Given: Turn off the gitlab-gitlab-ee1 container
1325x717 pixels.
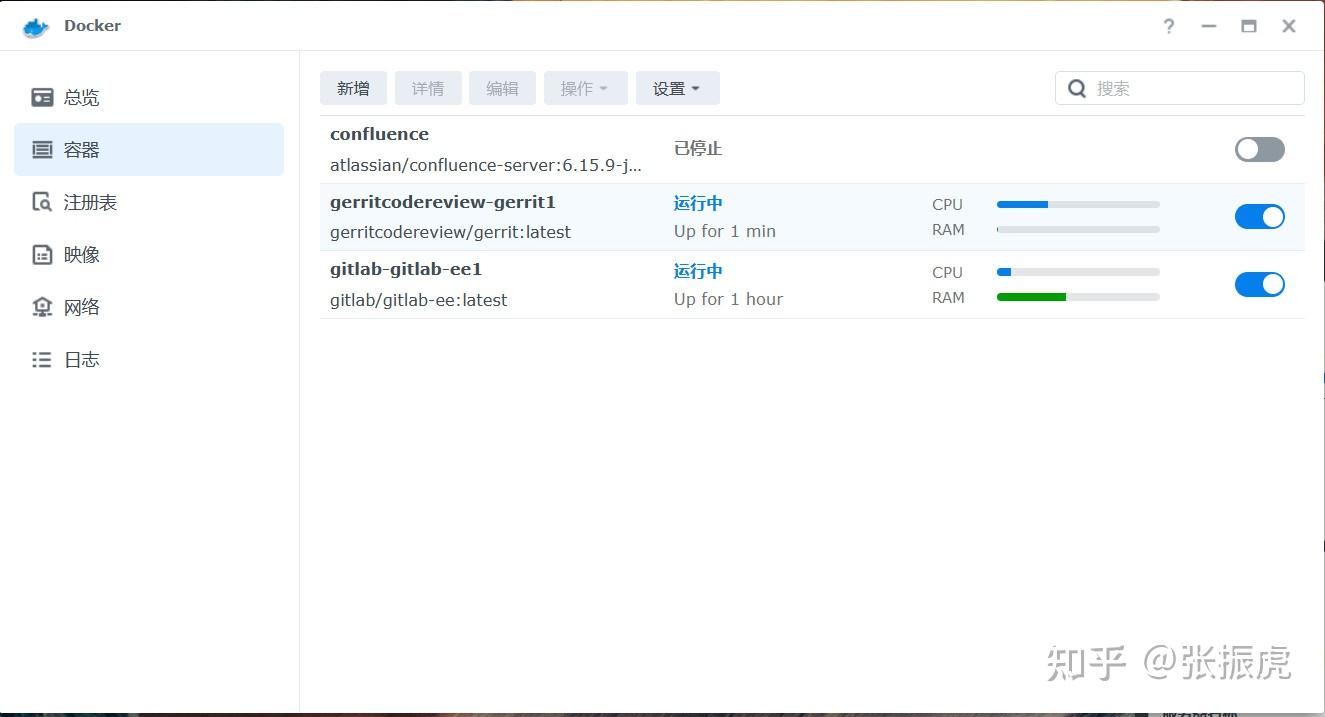Looking at the screenshot, I should pyautogui.click(x=1259, y=284).
